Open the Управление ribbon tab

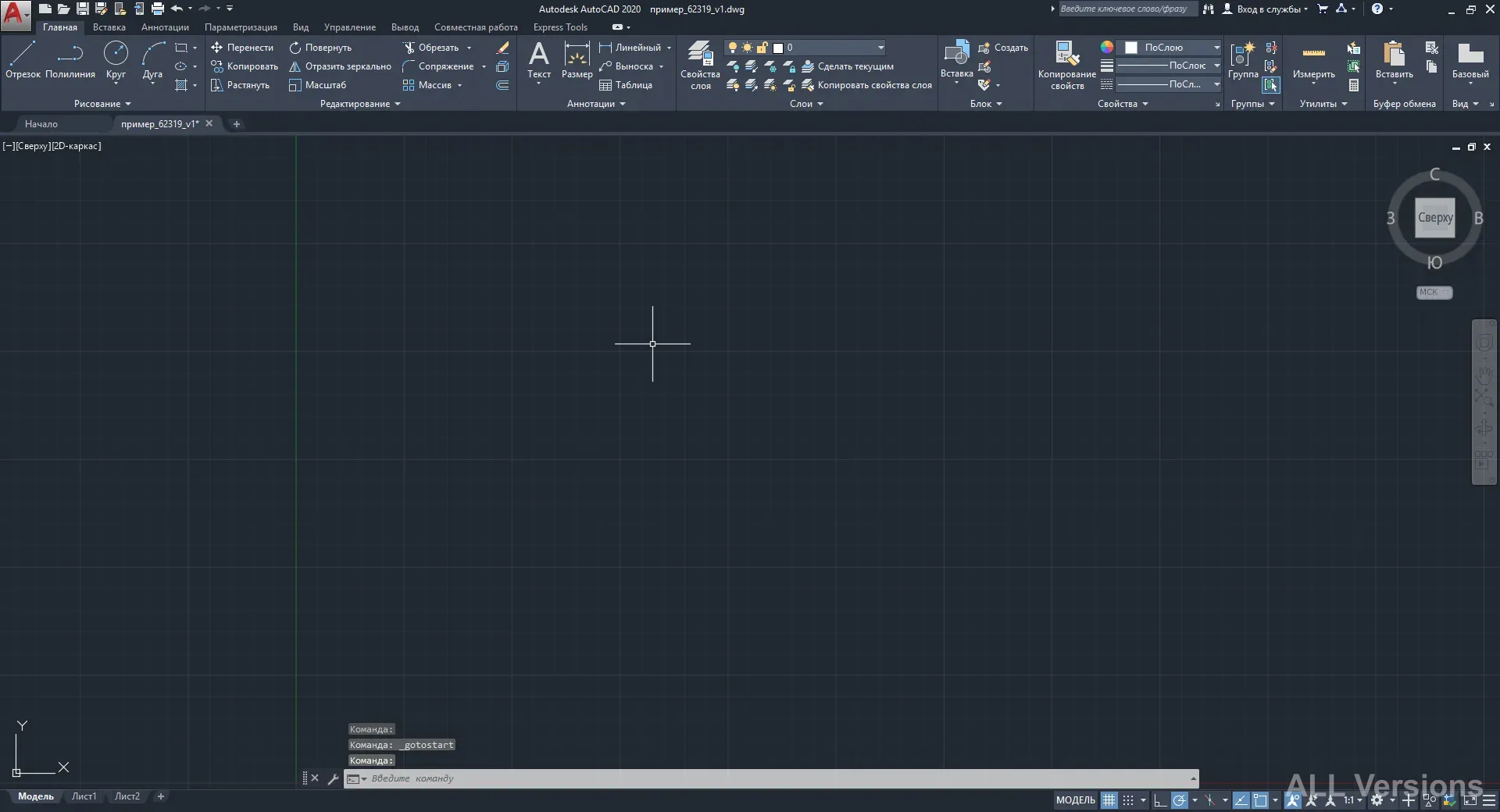pos(350,27)
